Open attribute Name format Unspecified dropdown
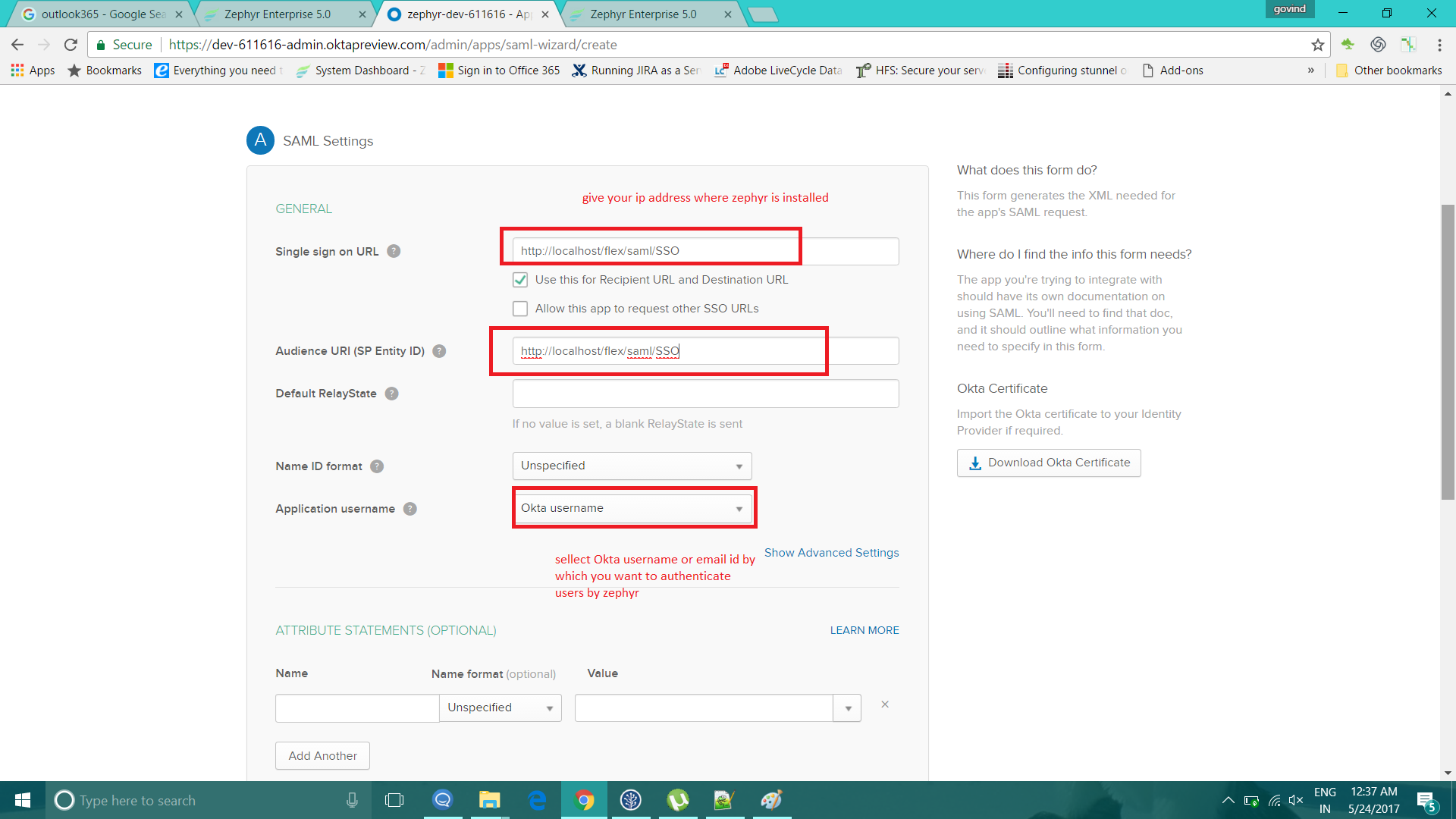The width and height of the screenshot is (1456, 819). 500,708
